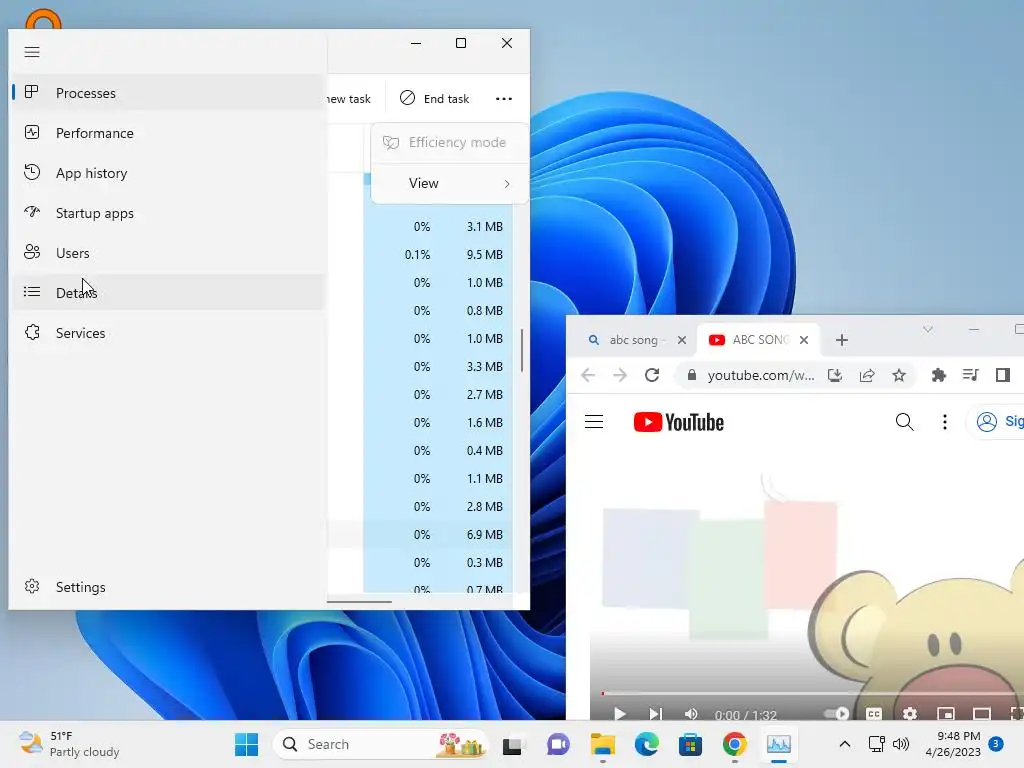This screenshot has width=1024, height=768.
Task: Open Task View on taskbar
Action: point(513,744)
